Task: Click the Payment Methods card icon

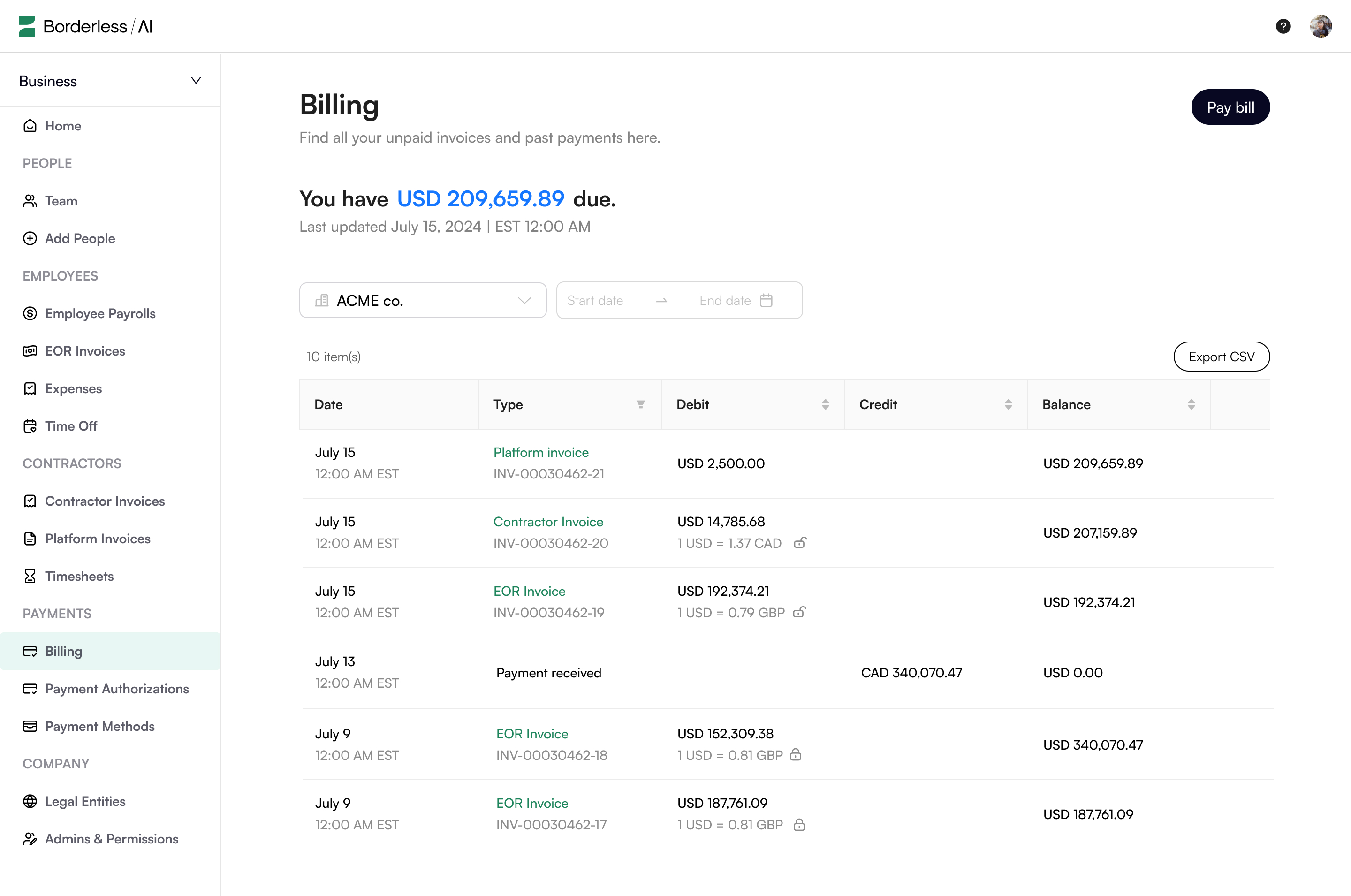Action: pyautogui.click(x=30, y=726)
